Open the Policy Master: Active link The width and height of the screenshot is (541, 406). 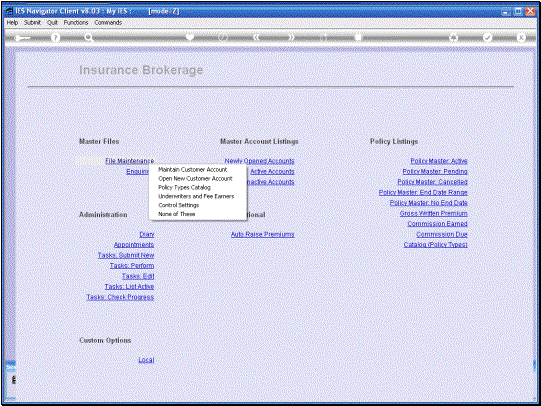(439, 161)
